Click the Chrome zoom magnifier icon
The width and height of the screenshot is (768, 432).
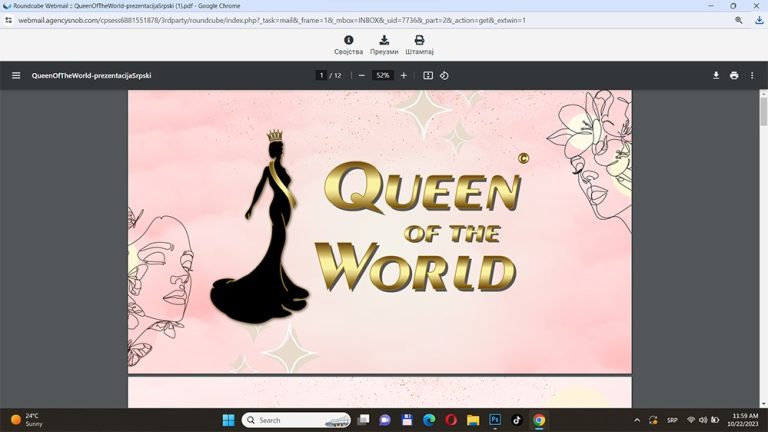(x=739, y=20)
